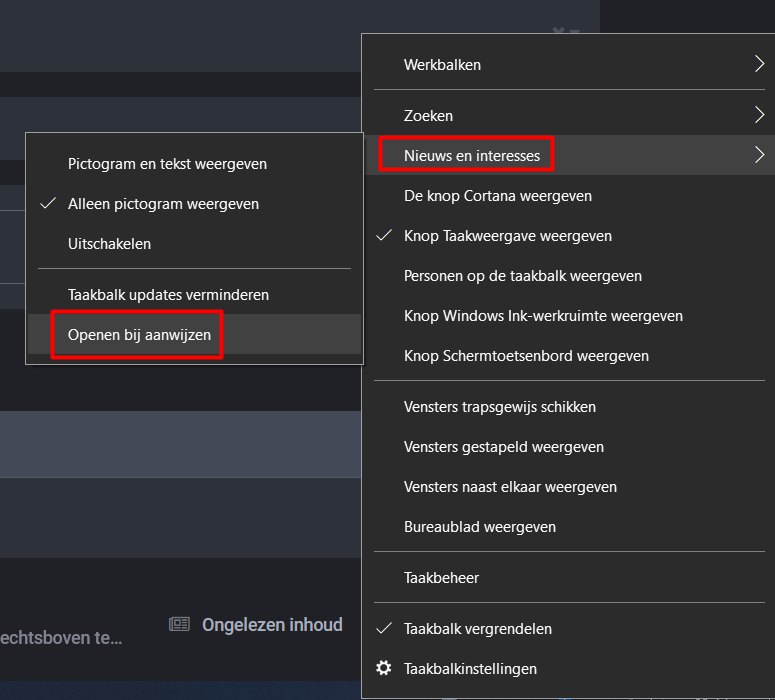Click the Ongelezen inhoud link

[x=272, y=625]
